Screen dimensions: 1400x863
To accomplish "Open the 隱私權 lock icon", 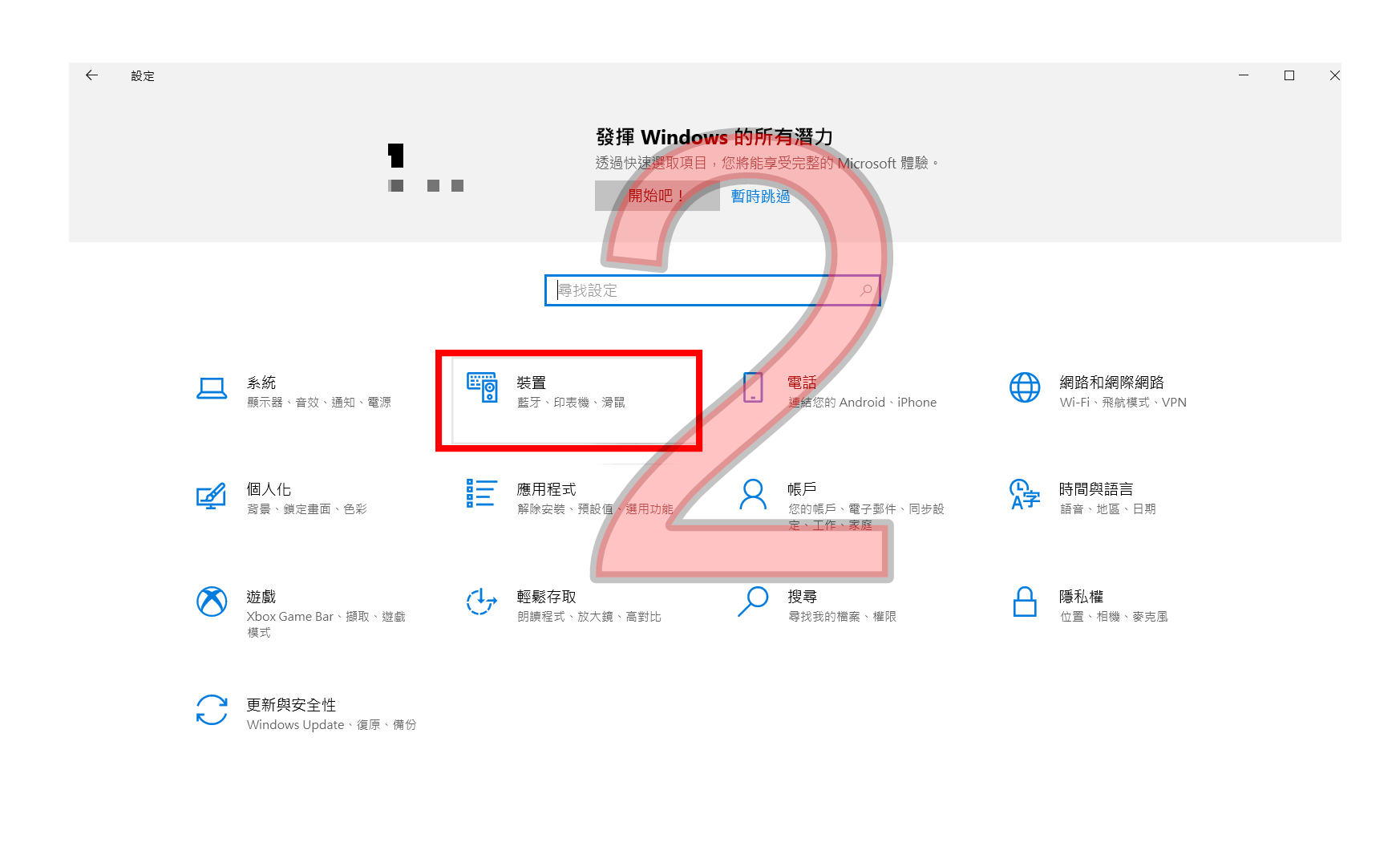I will click(1025, 602).
